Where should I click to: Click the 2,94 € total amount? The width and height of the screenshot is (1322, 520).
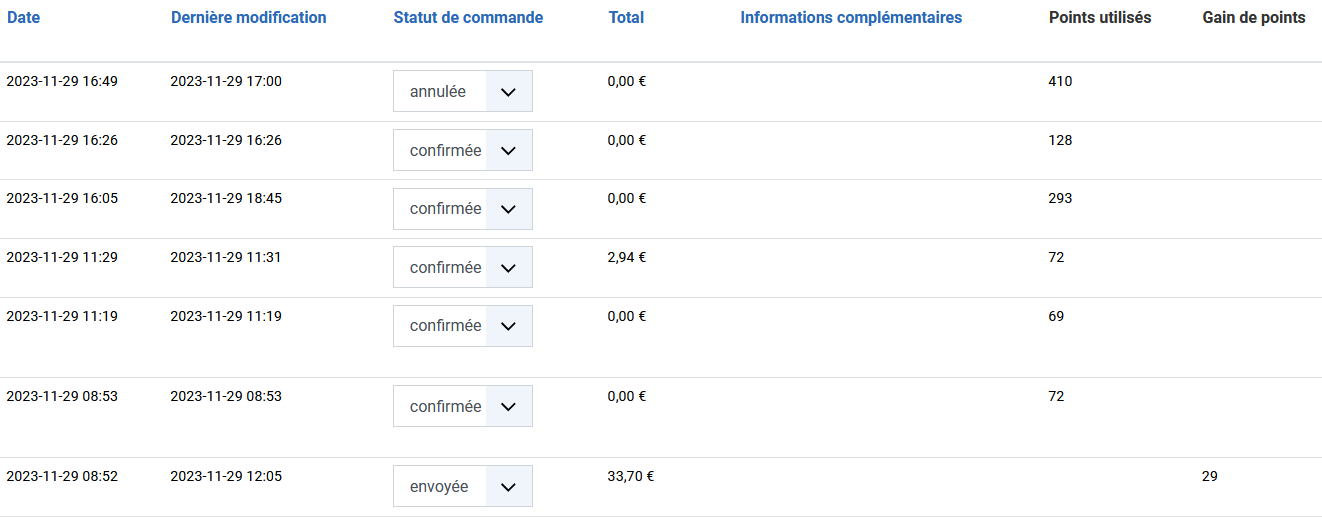pyautogui.click(x=627, y=257)
